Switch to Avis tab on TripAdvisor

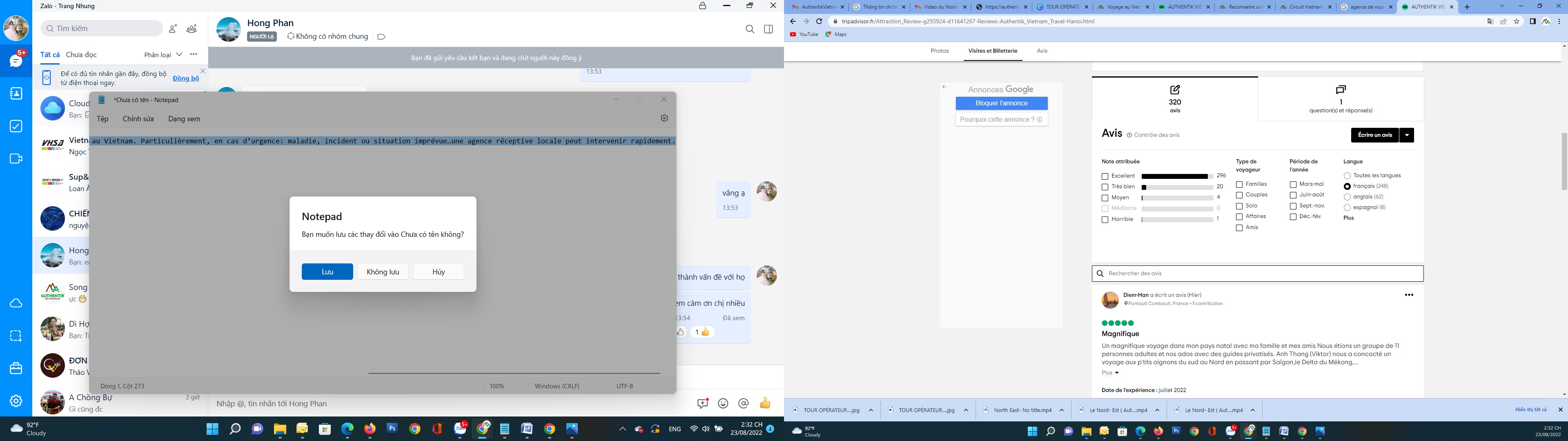pos(1042,51)
